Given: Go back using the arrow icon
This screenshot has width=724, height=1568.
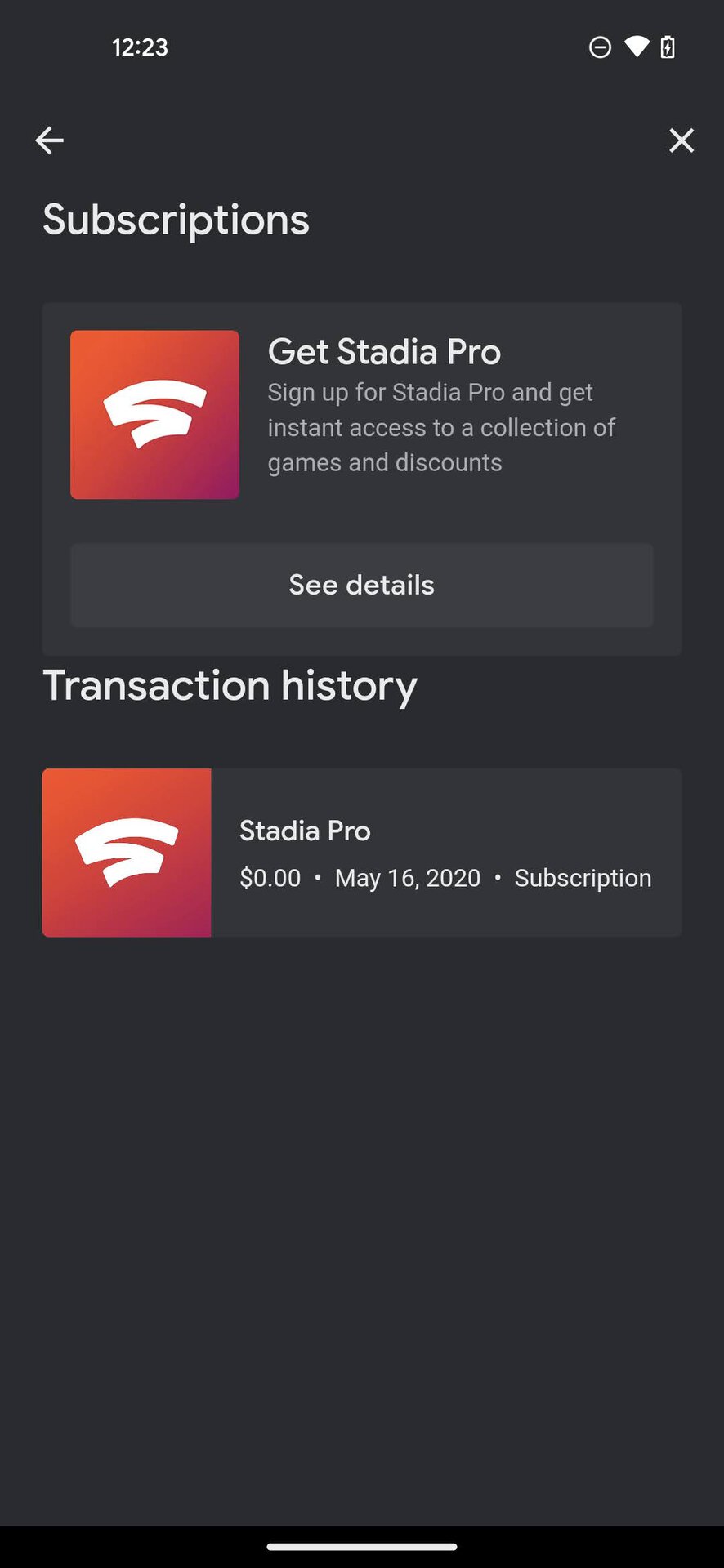Looking at the screenshot, I should click(49, 140).
